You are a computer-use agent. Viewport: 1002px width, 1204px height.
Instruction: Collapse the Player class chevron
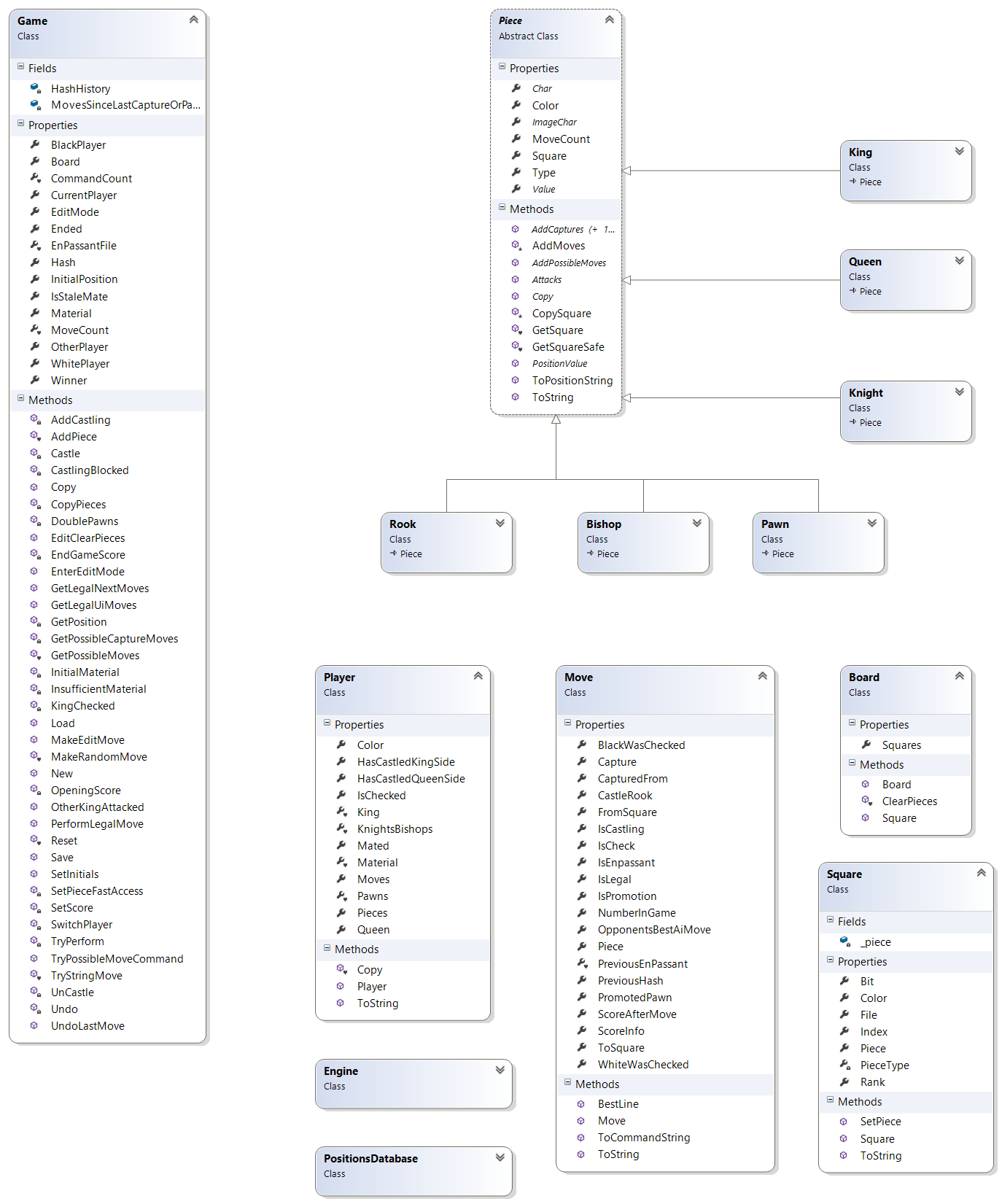point(478,676)
